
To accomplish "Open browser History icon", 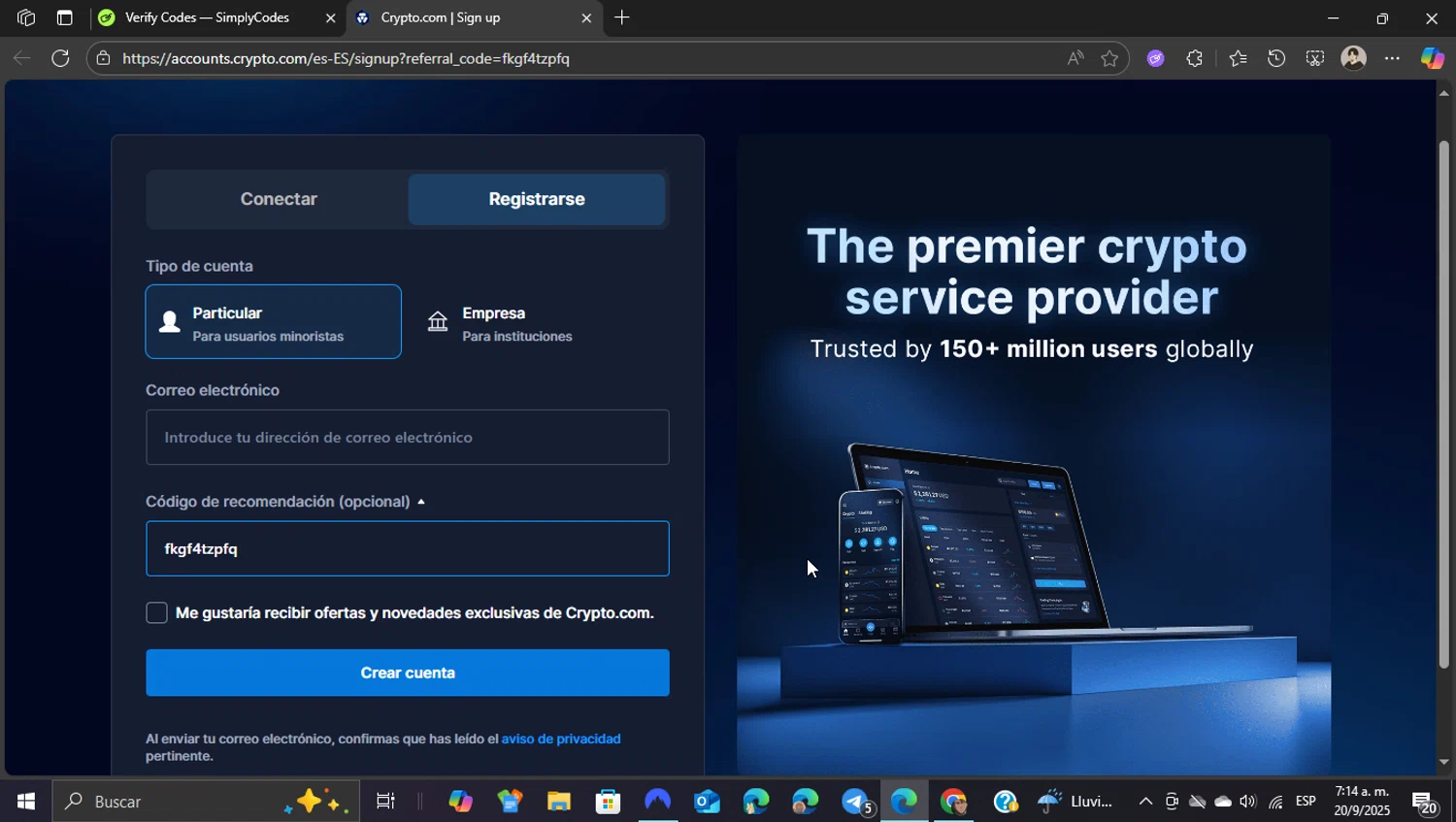I will 1276,58.
